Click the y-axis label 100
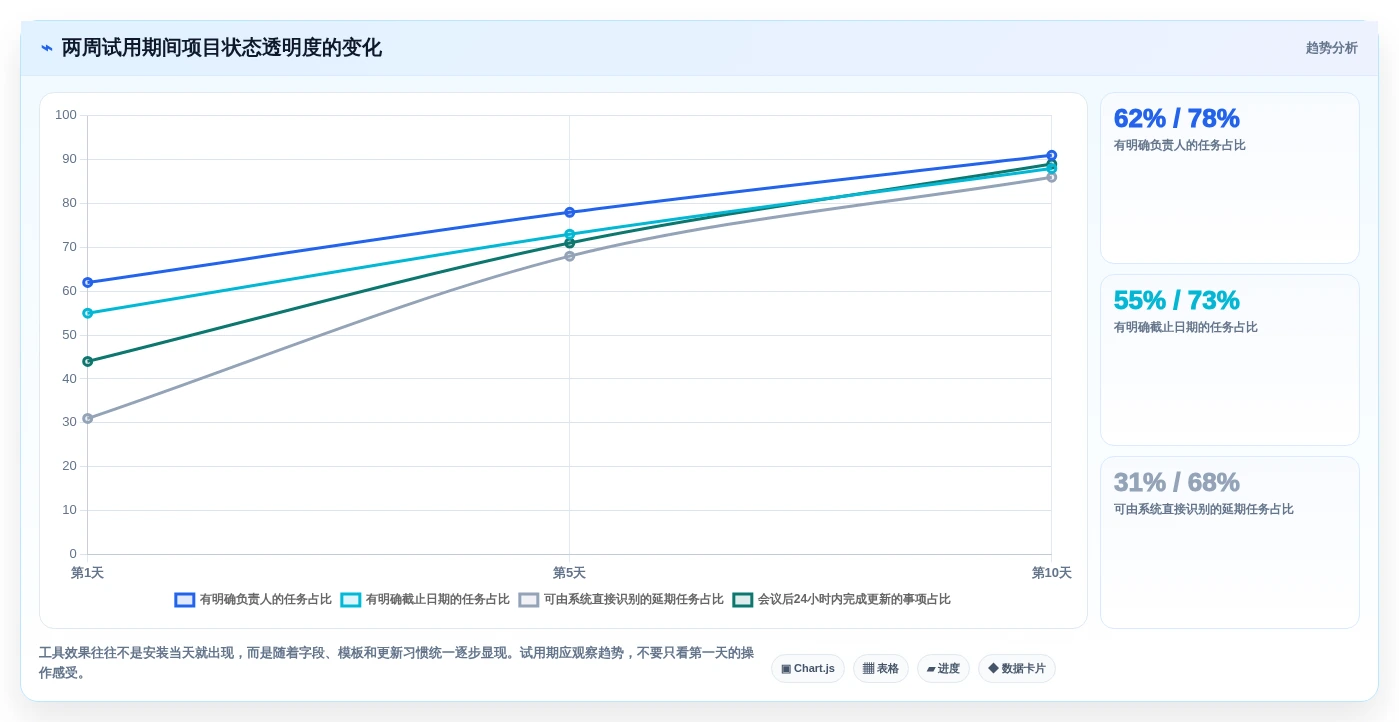Image resolution: width=1399 pixels, height=722 pixels. (x=66, y=115)
